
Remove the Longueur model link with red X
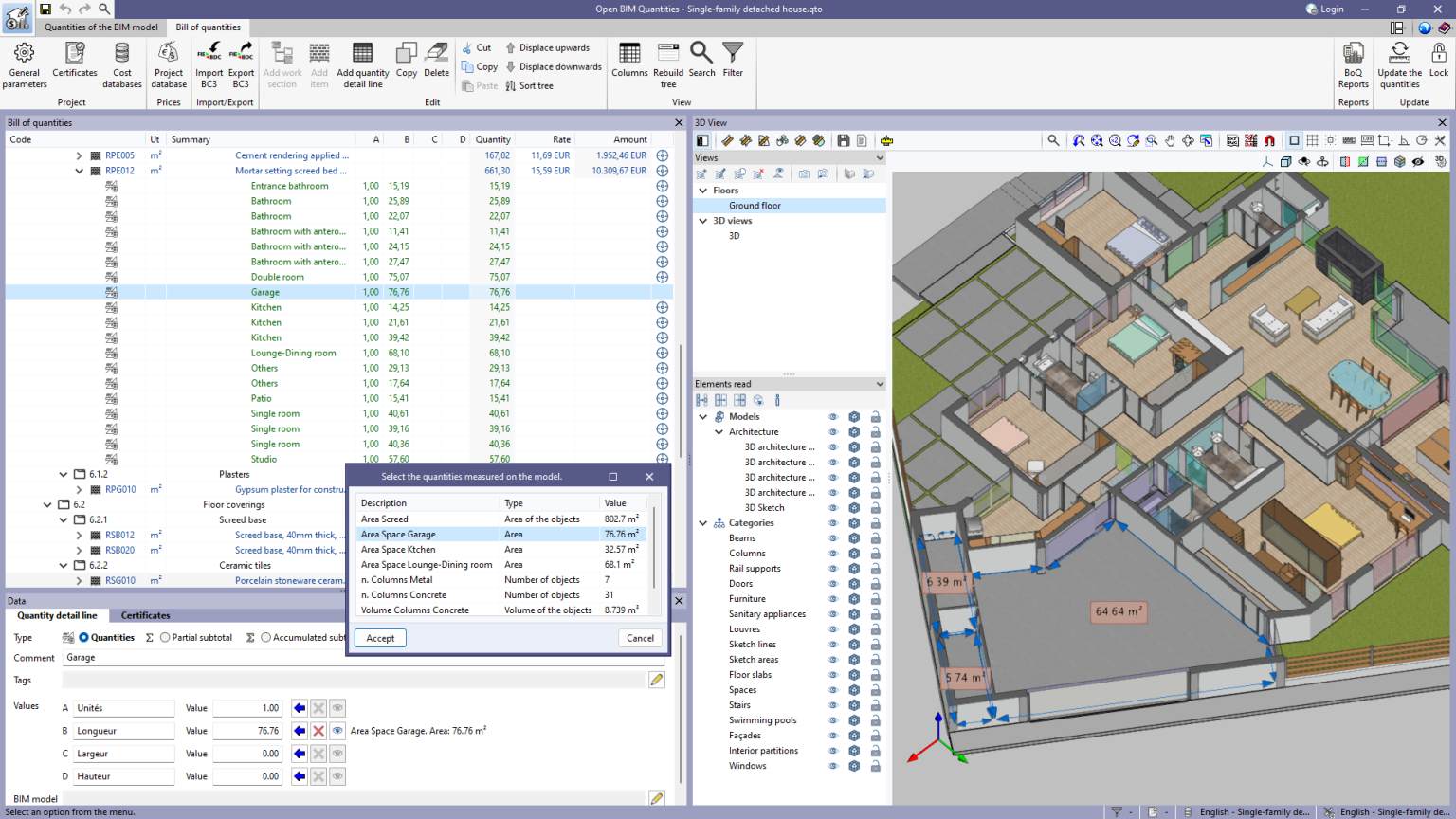click(x=318, y=731)
